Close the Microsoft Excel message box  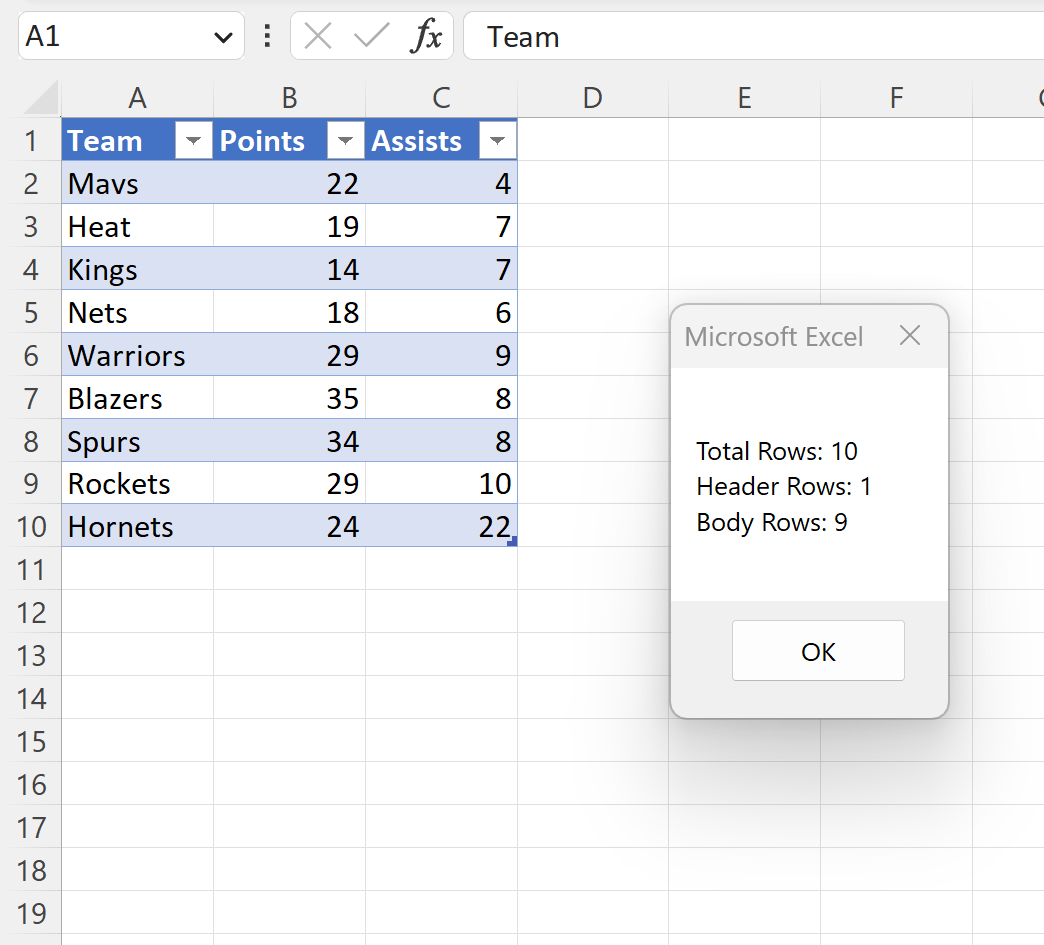[x=910, y=336]
